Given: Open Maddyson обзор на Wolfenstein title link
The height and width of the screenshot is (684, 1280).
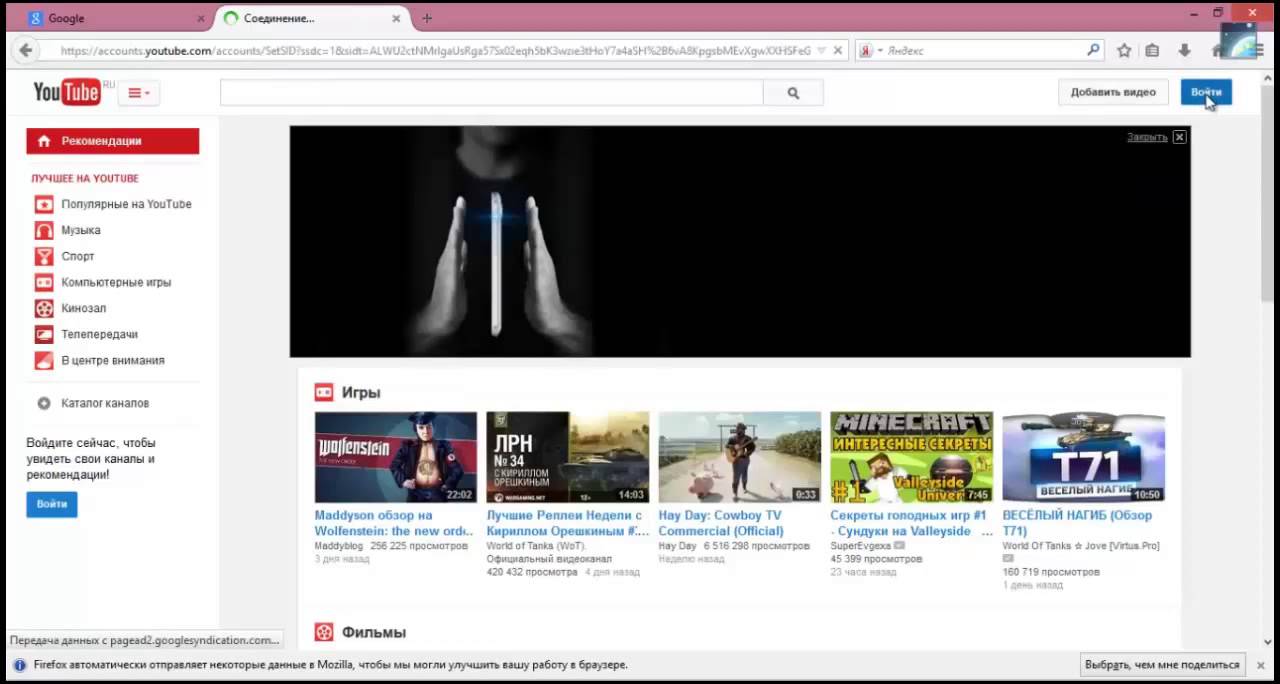Looking at the screenshot, I should coord(392,523).
